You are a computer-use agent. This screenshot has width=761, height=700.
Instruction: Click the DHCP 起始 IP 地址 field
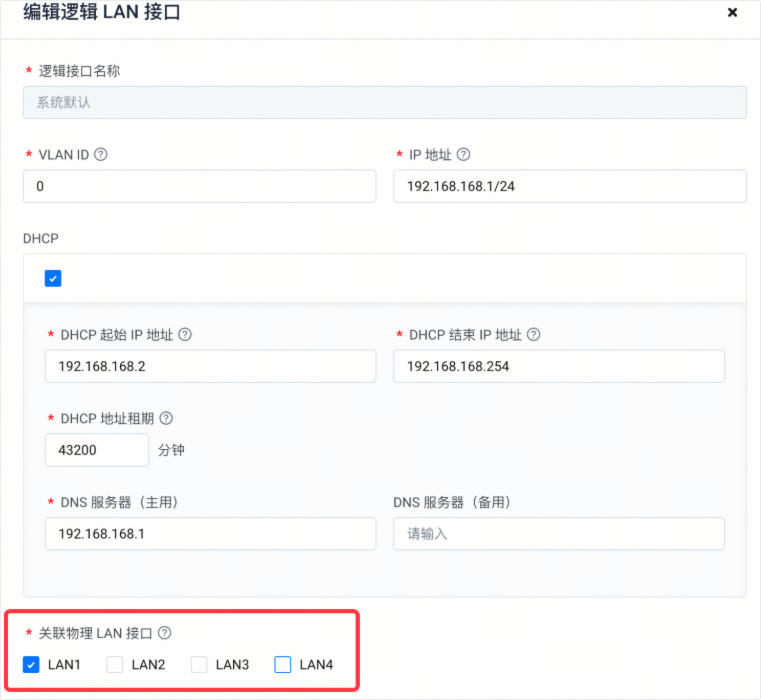[x=211, y=366]
